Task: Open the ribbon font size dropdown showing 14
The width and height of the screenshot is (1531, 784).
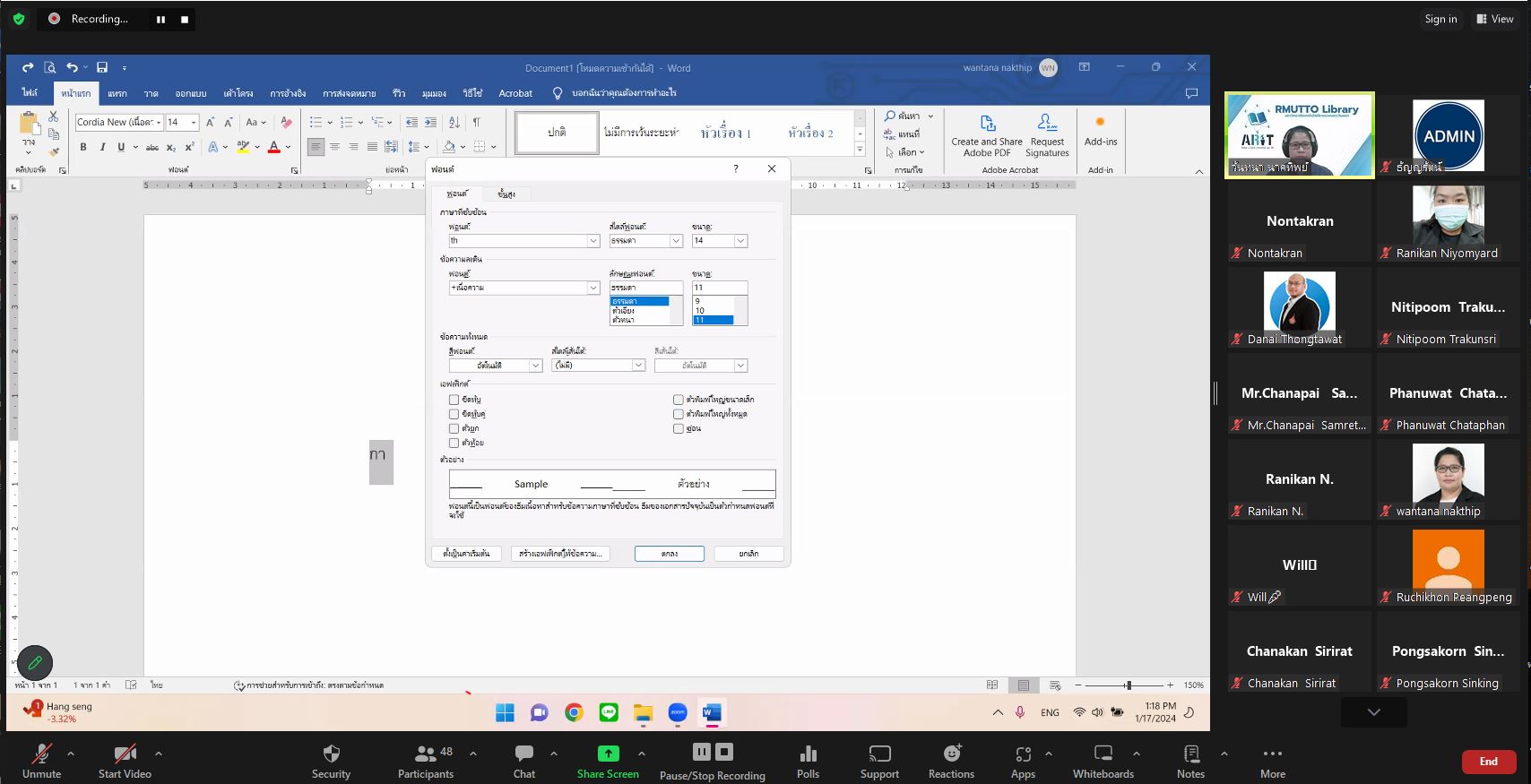Action: [194, 122]
